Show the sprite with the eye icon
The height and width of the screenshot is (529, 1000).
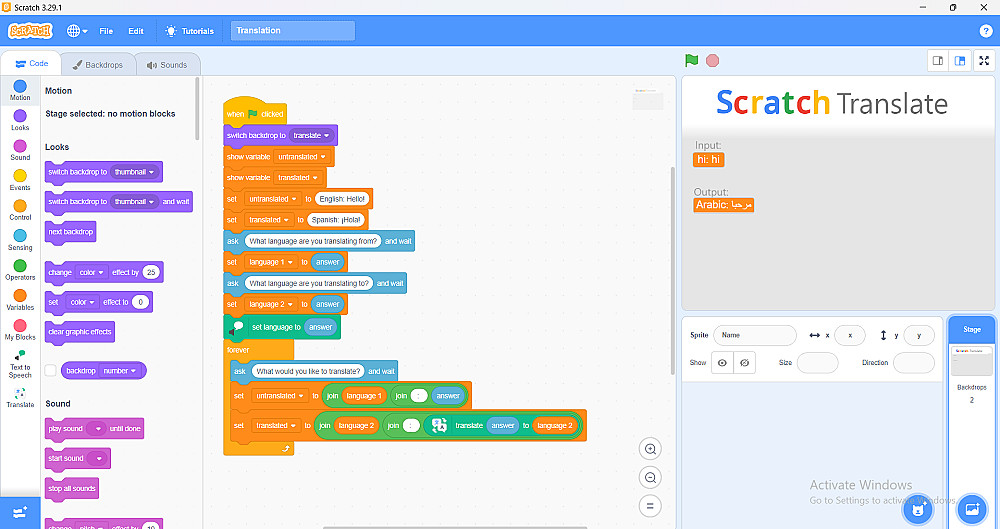722,362
